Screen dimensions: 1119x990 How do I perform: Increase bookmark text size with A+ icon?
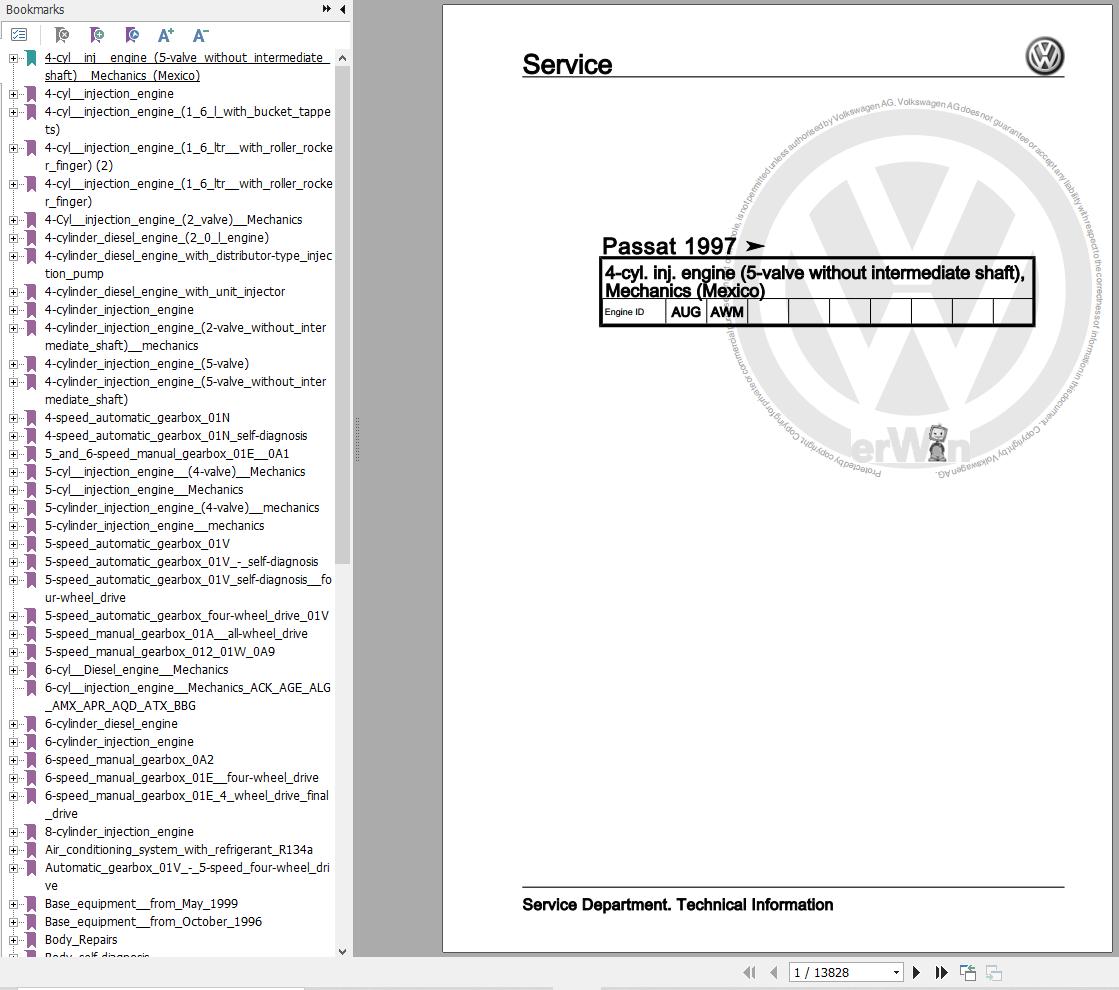165,35
